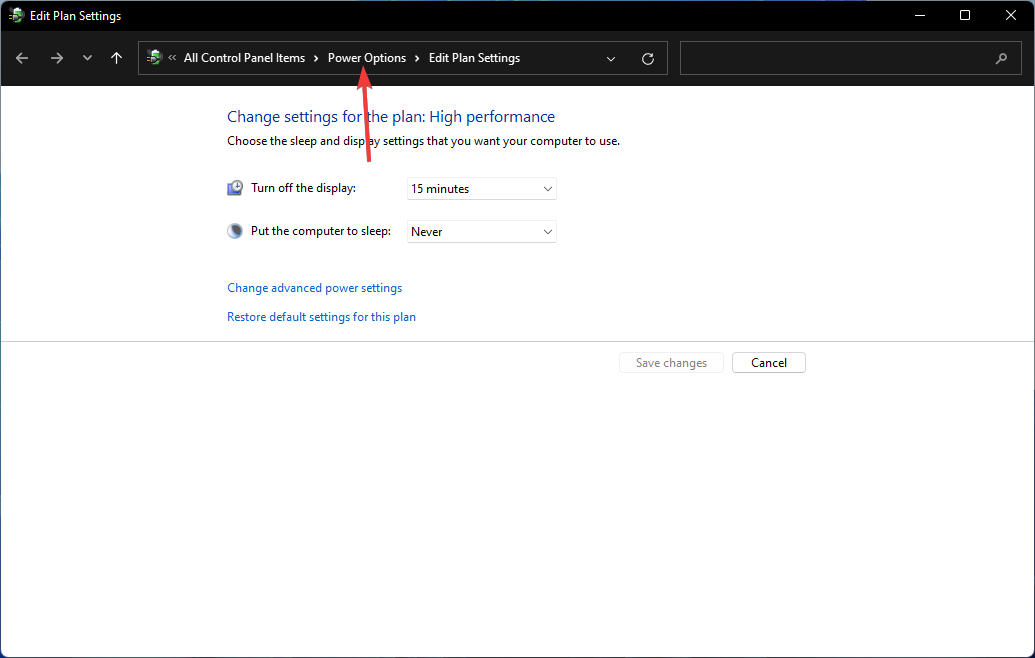Navigate to Power Options via breadcrumb
Viewport: 1035px width, 658px height.
pyautogui.click(x=367, y=58)
